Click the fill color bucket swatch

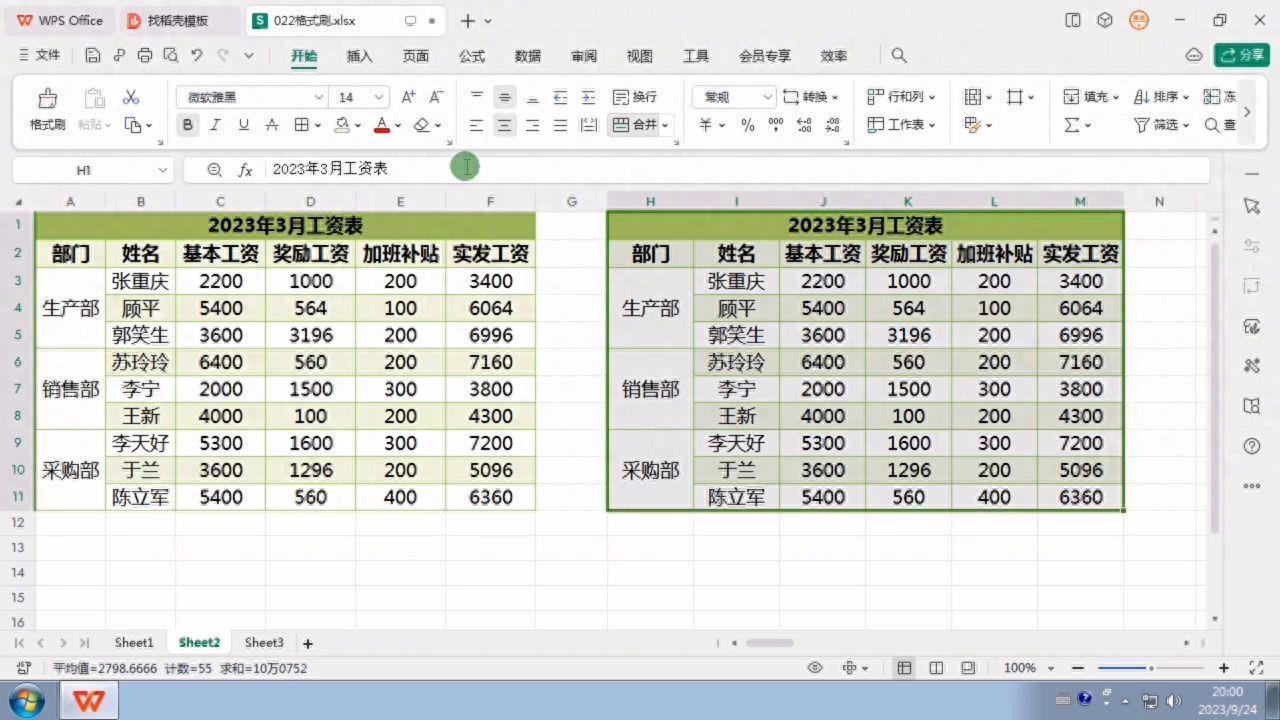coord(342,125)
